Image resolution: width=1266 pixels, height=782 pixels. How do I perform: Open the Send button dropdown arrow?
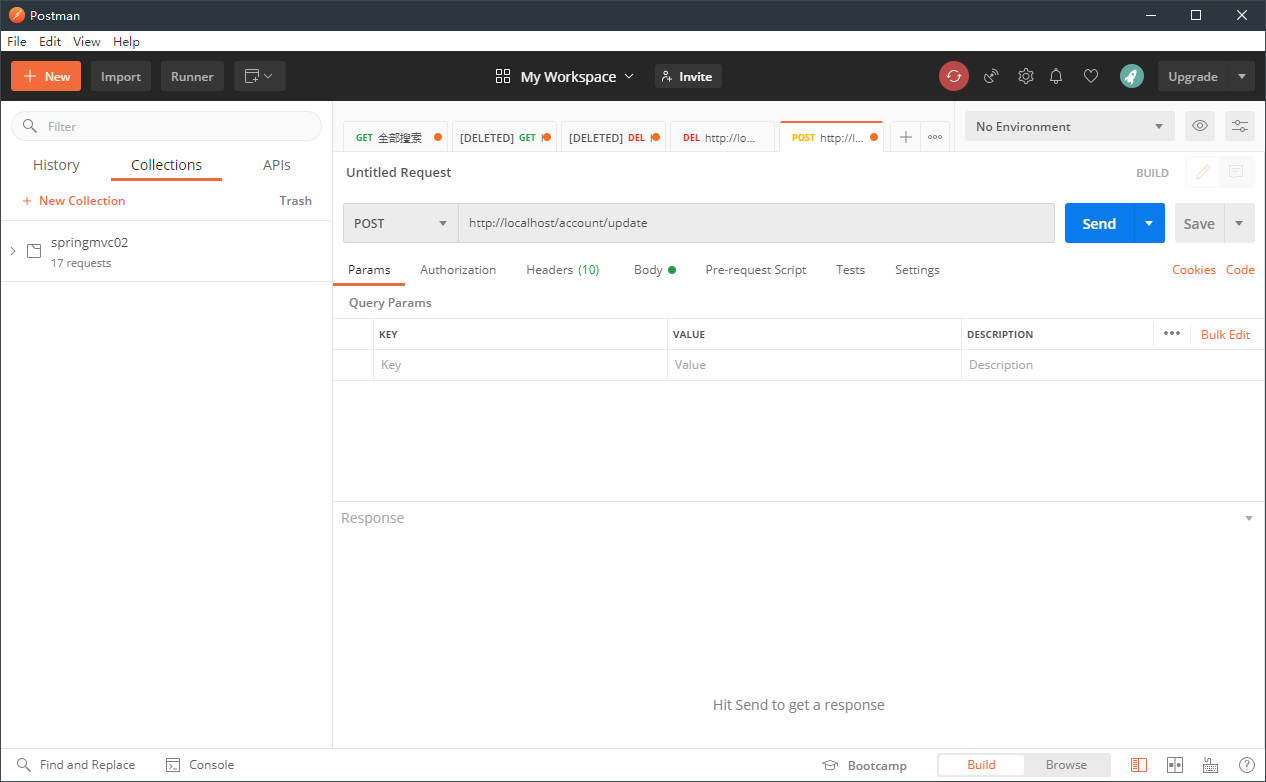[x=1149, y=223]
